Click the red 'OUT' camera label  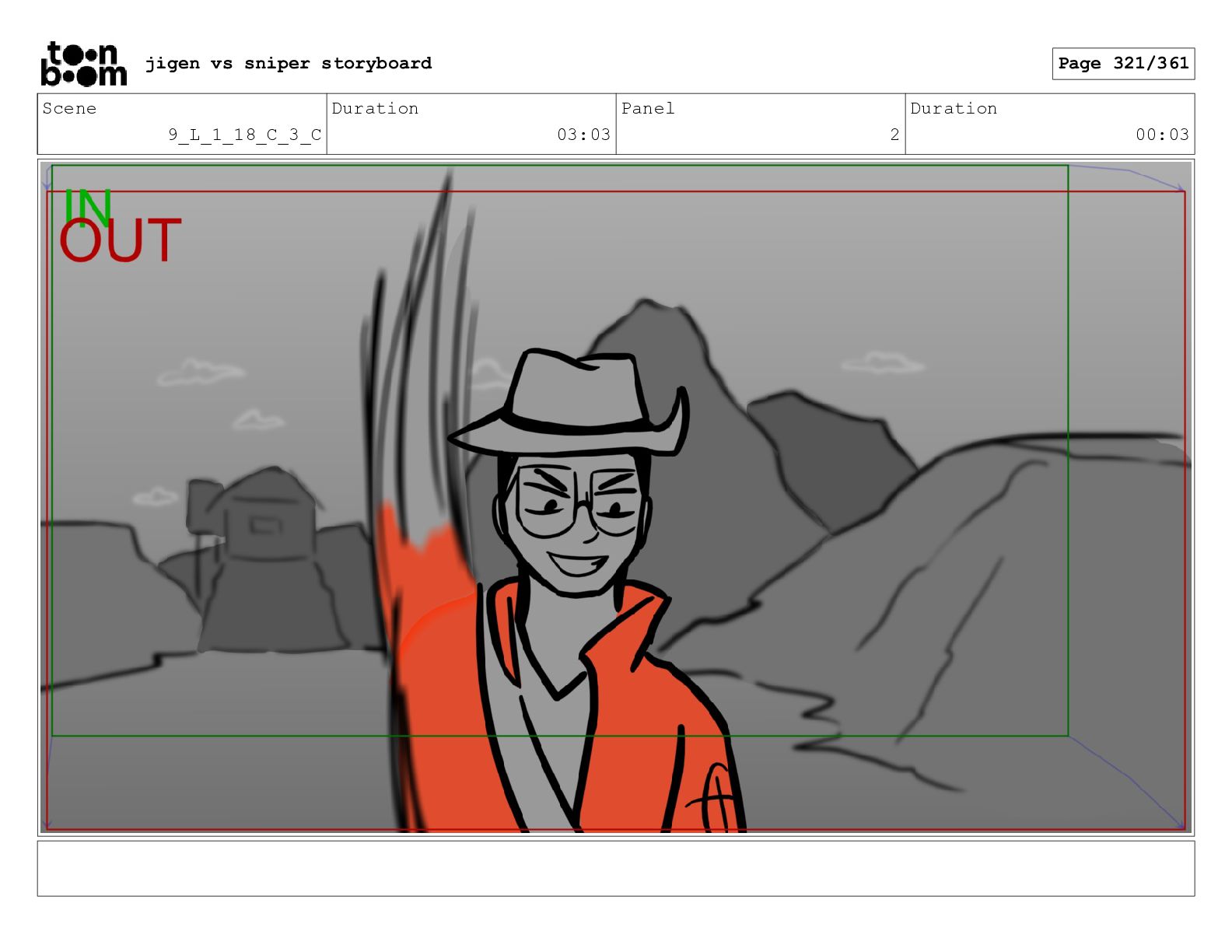tap(121, 241)
